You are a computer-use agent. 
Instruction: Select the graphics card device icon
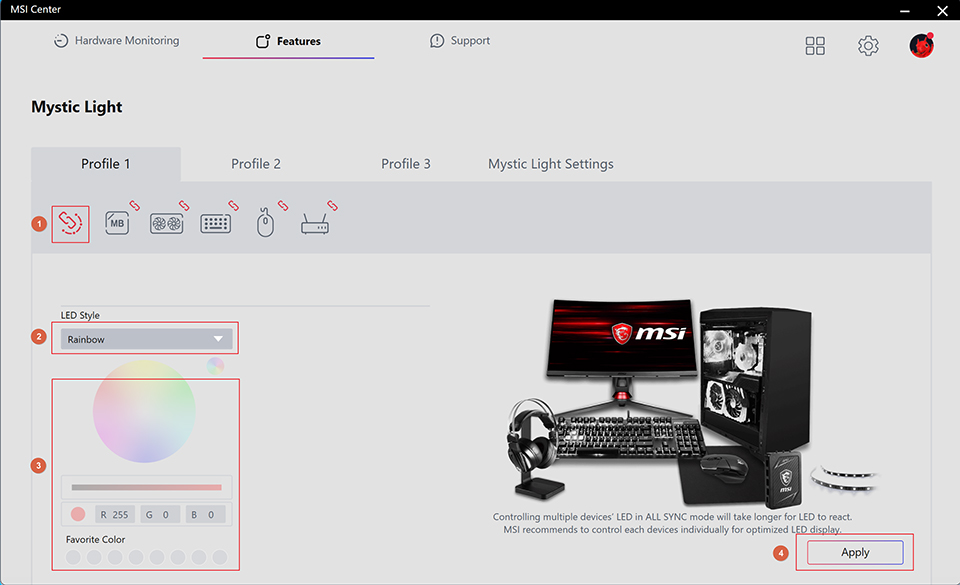167,224
